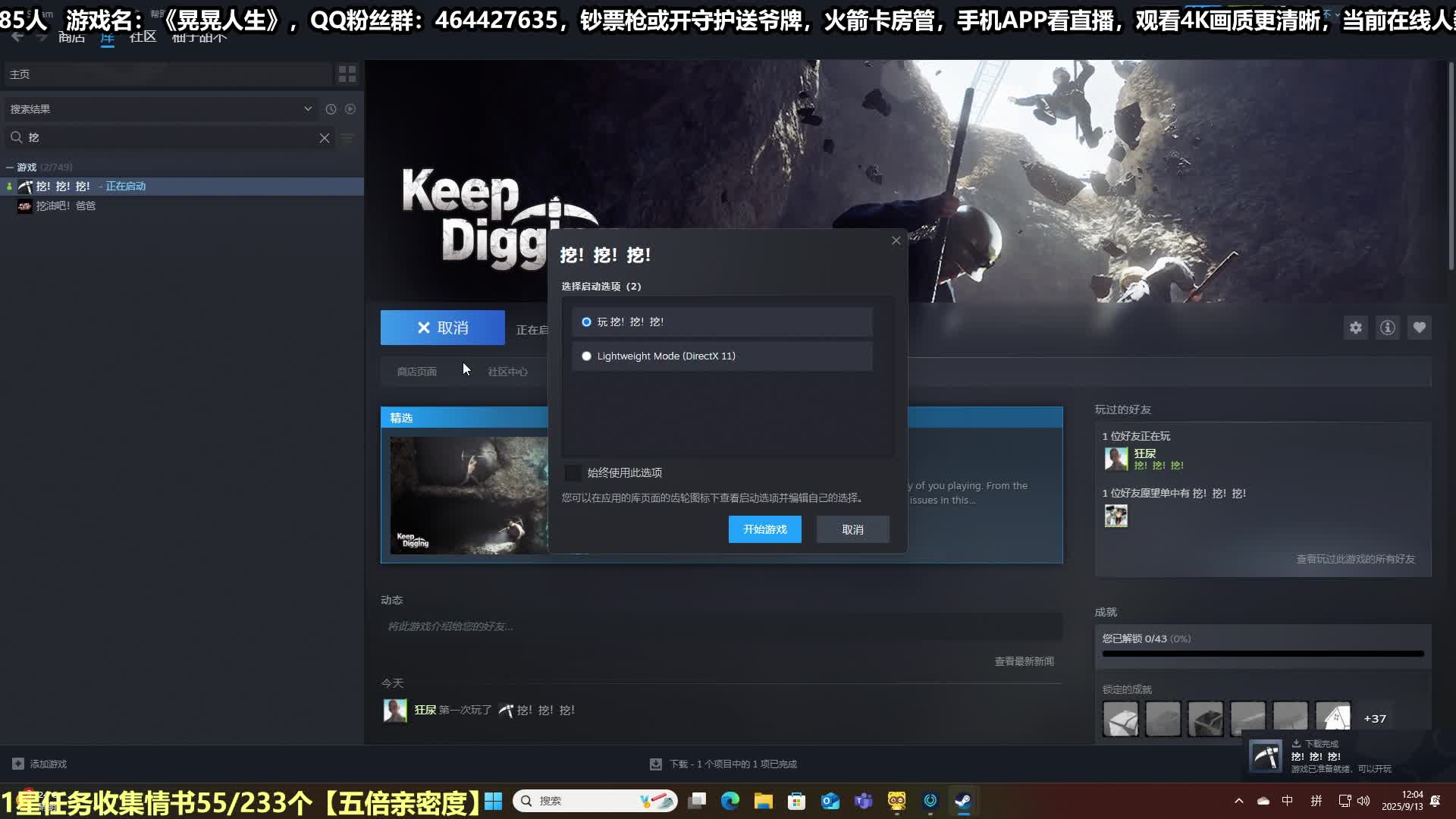
Task: Open Task View on taskbar
Action: [697, 801]
